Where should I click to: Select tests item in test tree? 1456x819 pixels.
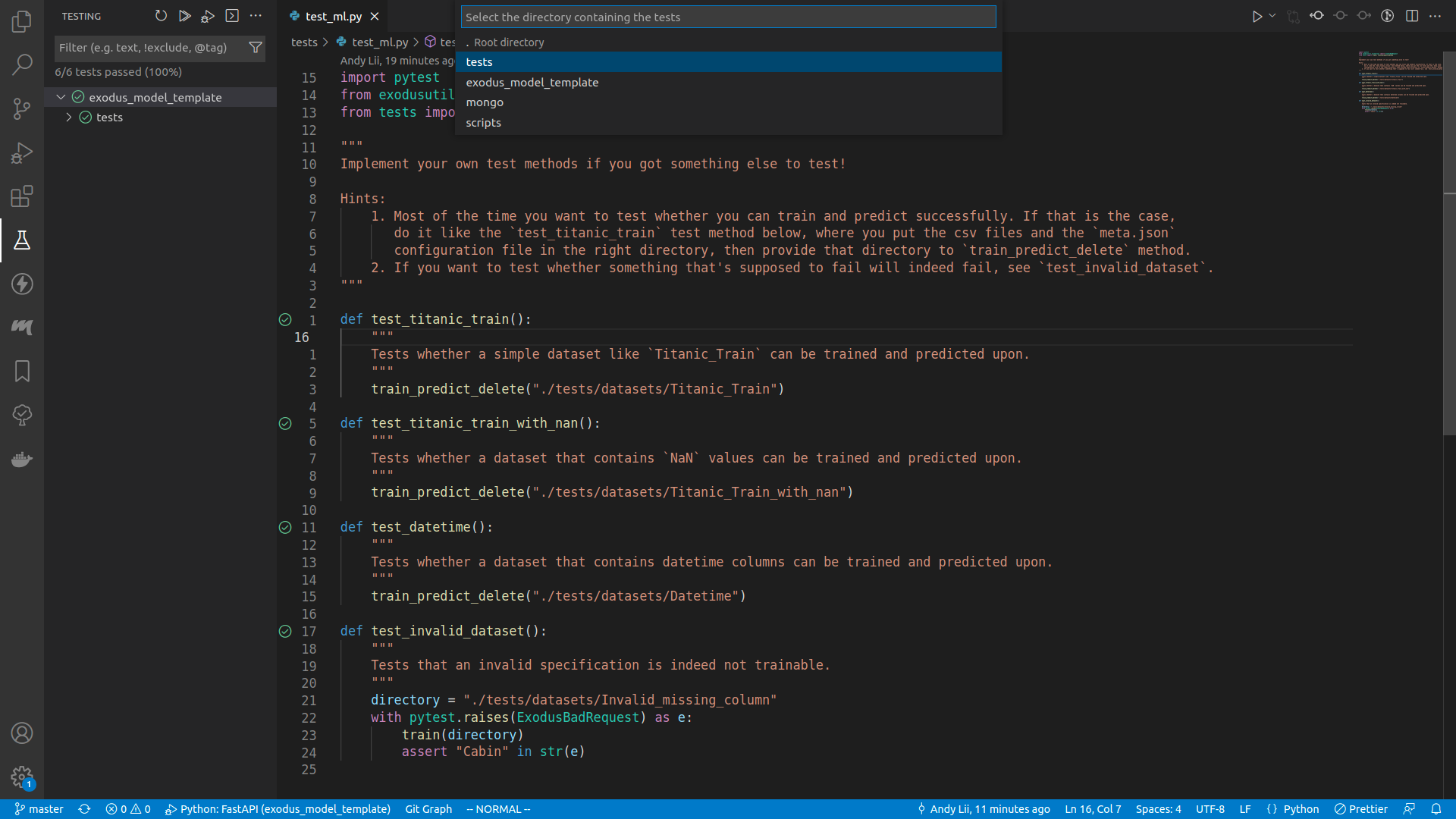[109, 118]
